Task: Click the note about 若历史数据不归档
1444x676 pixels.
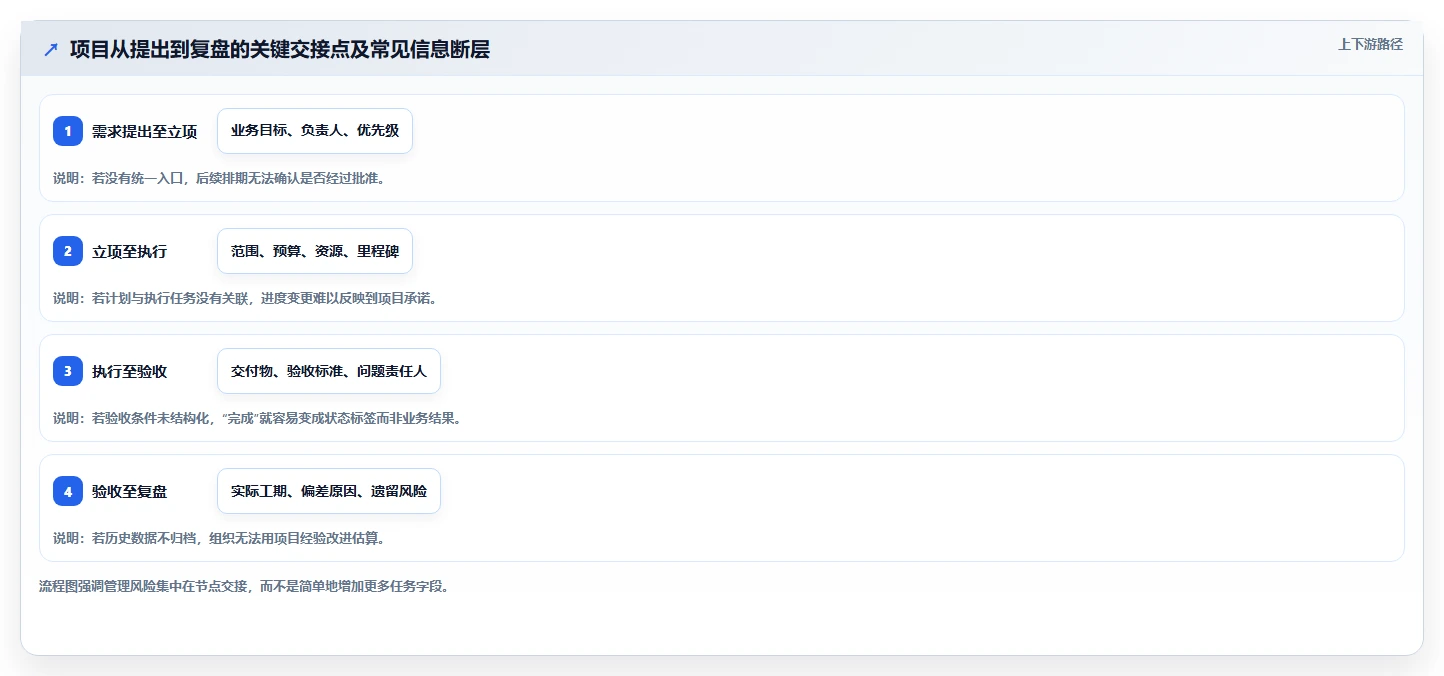Action: tap(219, 538)
